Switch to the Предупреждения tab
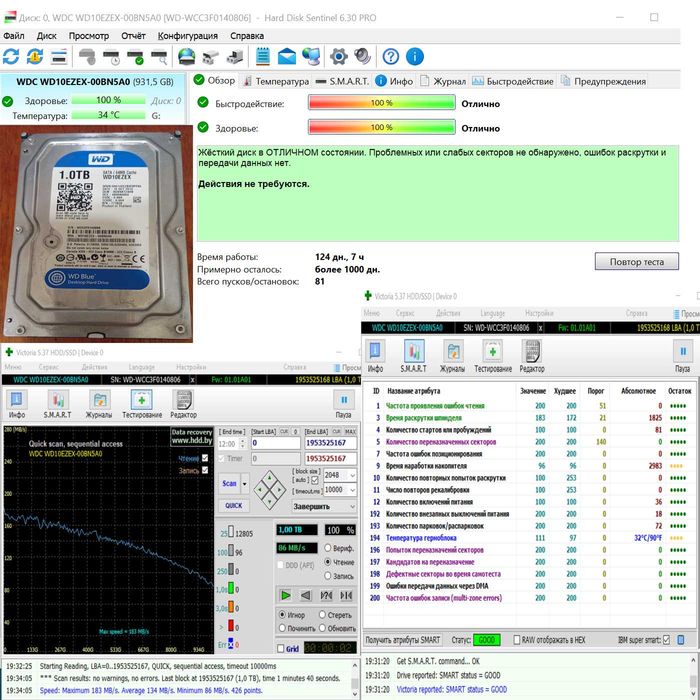 tap(604, 81)
